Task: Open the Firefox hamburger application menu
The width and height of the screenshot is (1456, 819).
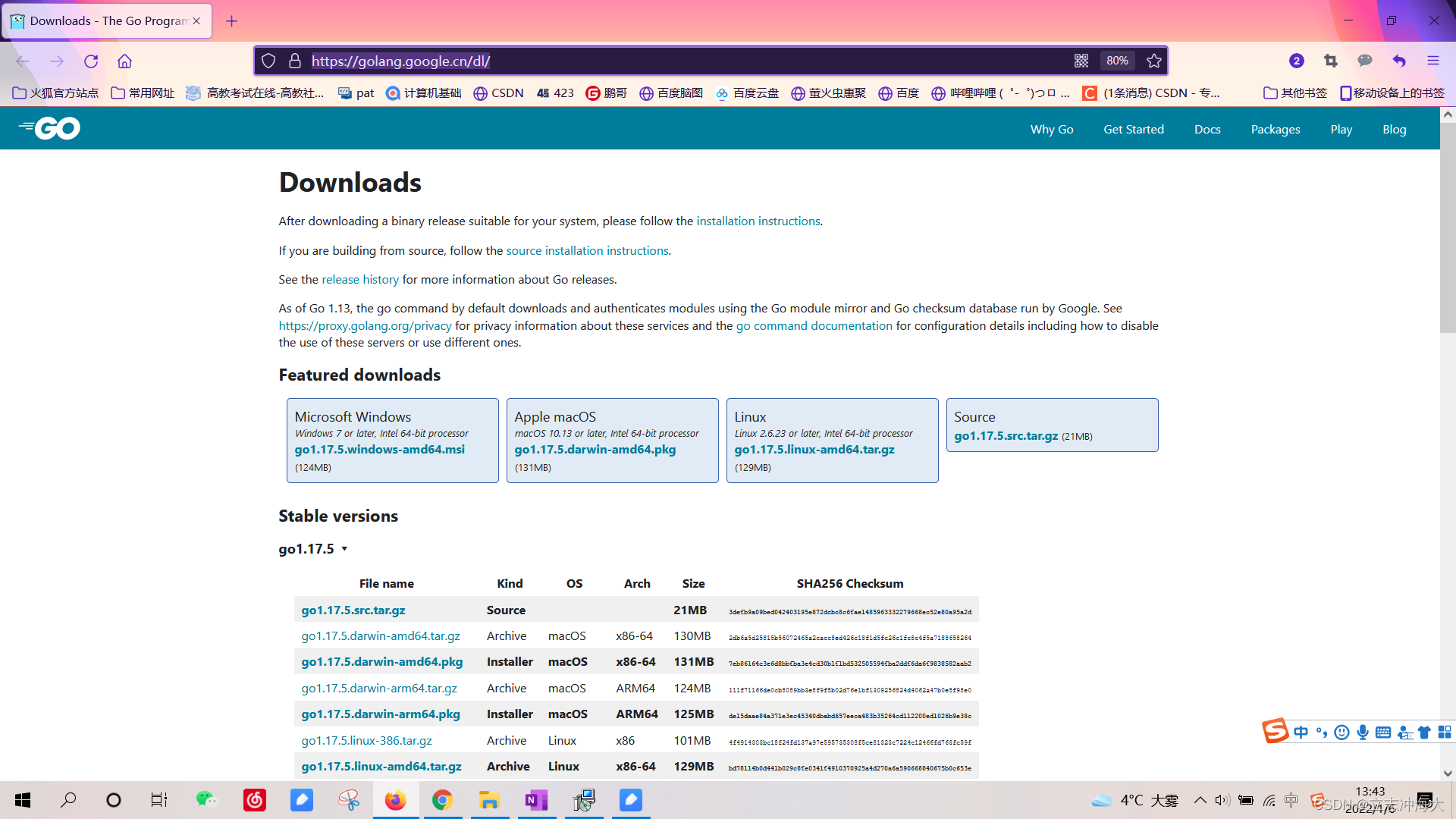Action: [x=1432, y=61]
